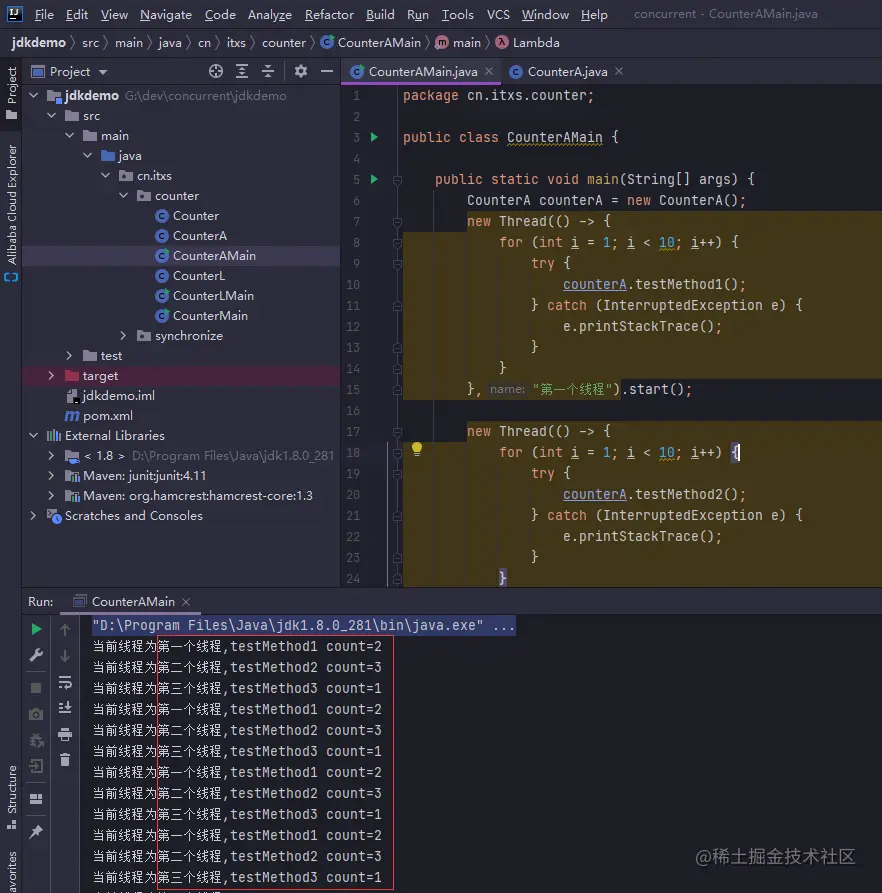
Task: Expand the test folder
Action: (x=69, y=355)
